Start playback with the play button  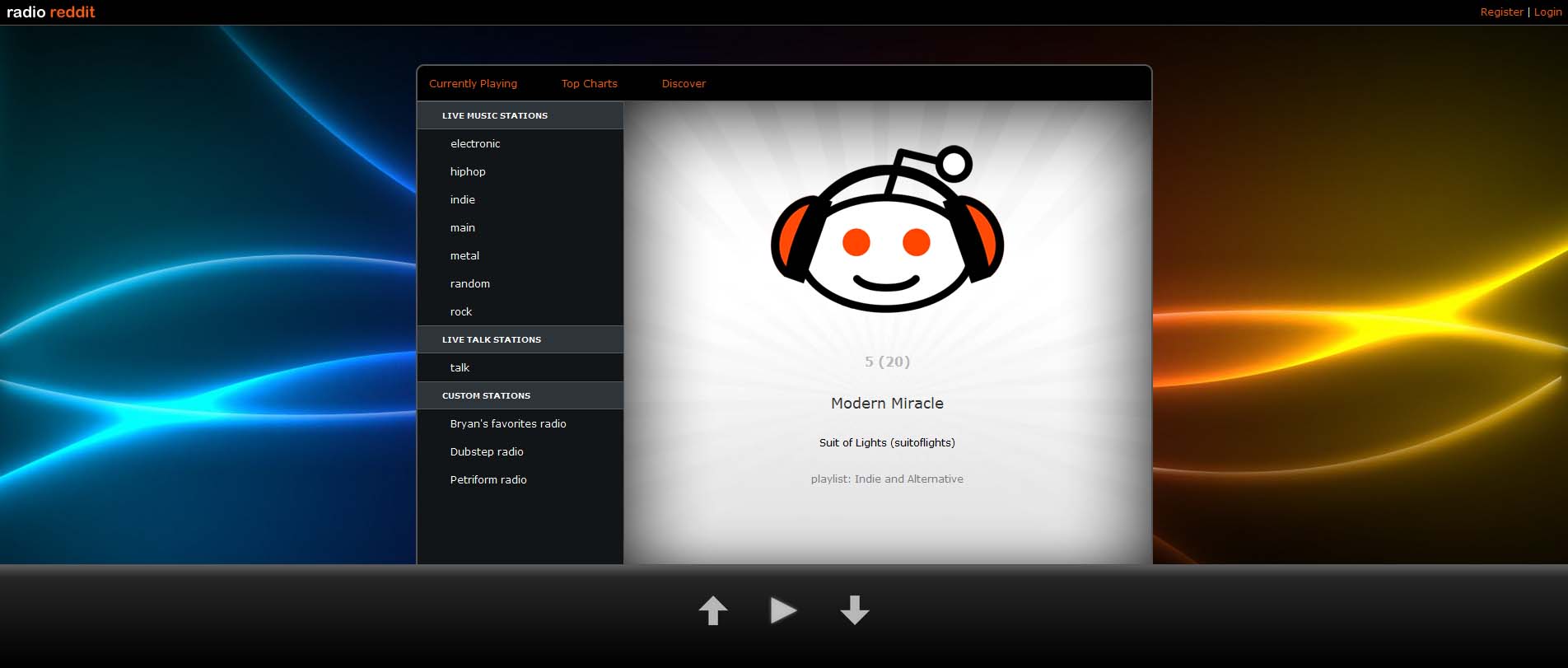pos(783,610)
